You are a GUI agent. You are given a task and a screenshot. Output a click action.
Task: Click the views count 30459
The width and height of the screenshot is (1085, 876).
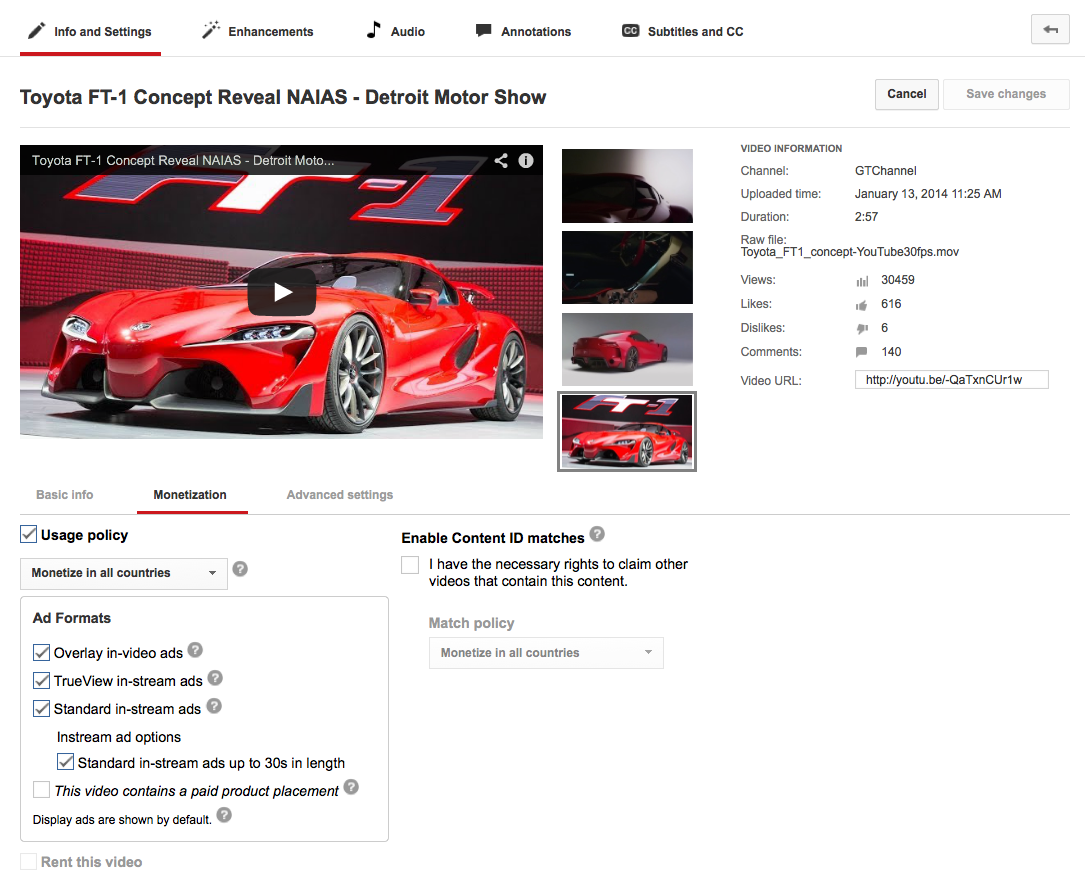897,280
